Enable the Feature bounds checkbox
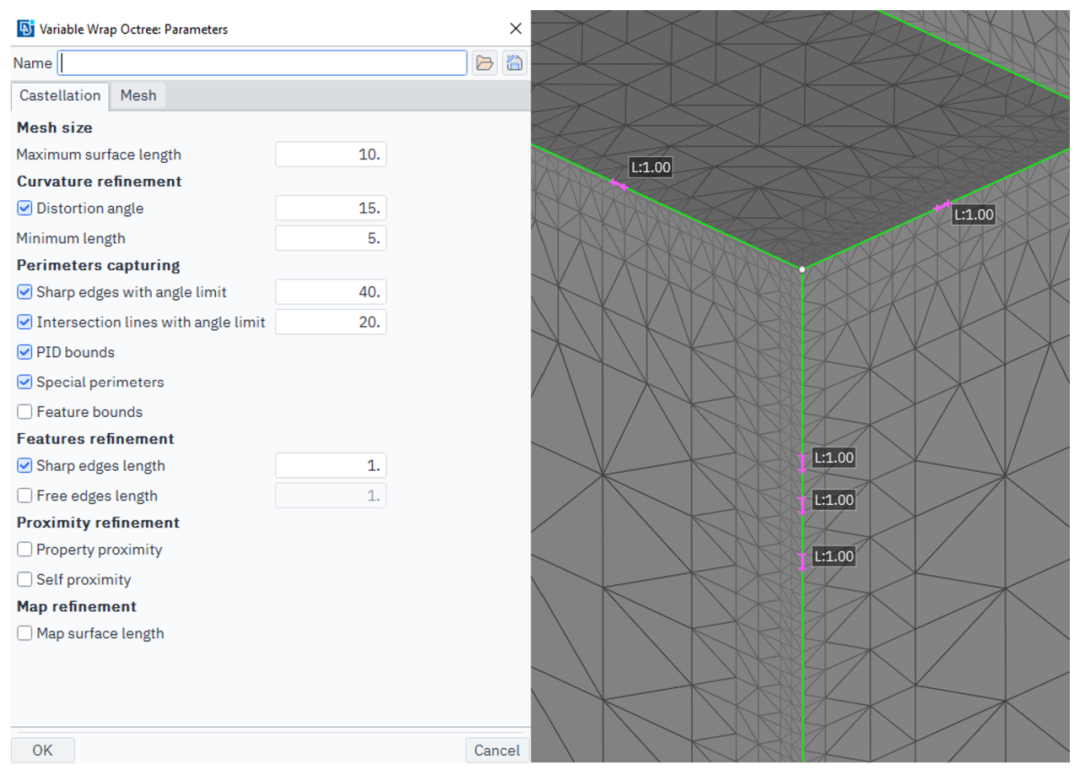 (25, 412)
